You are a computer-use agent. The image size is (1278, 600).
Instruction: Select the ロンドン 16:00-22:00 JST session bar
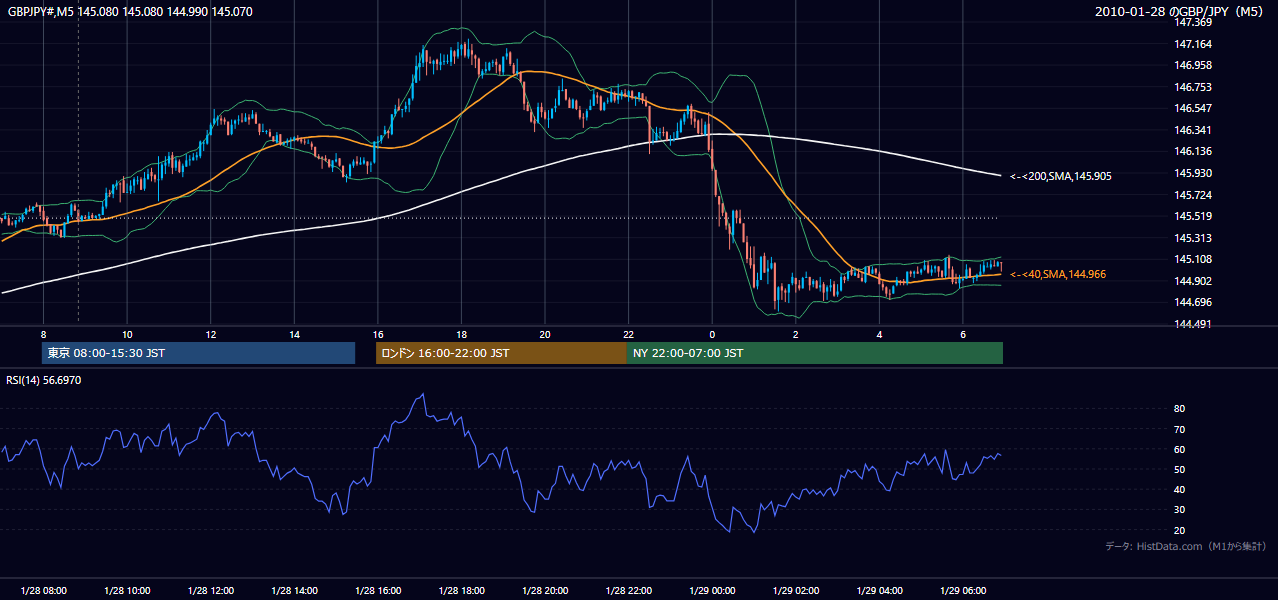pyautogui.click(x=501, y=353)
